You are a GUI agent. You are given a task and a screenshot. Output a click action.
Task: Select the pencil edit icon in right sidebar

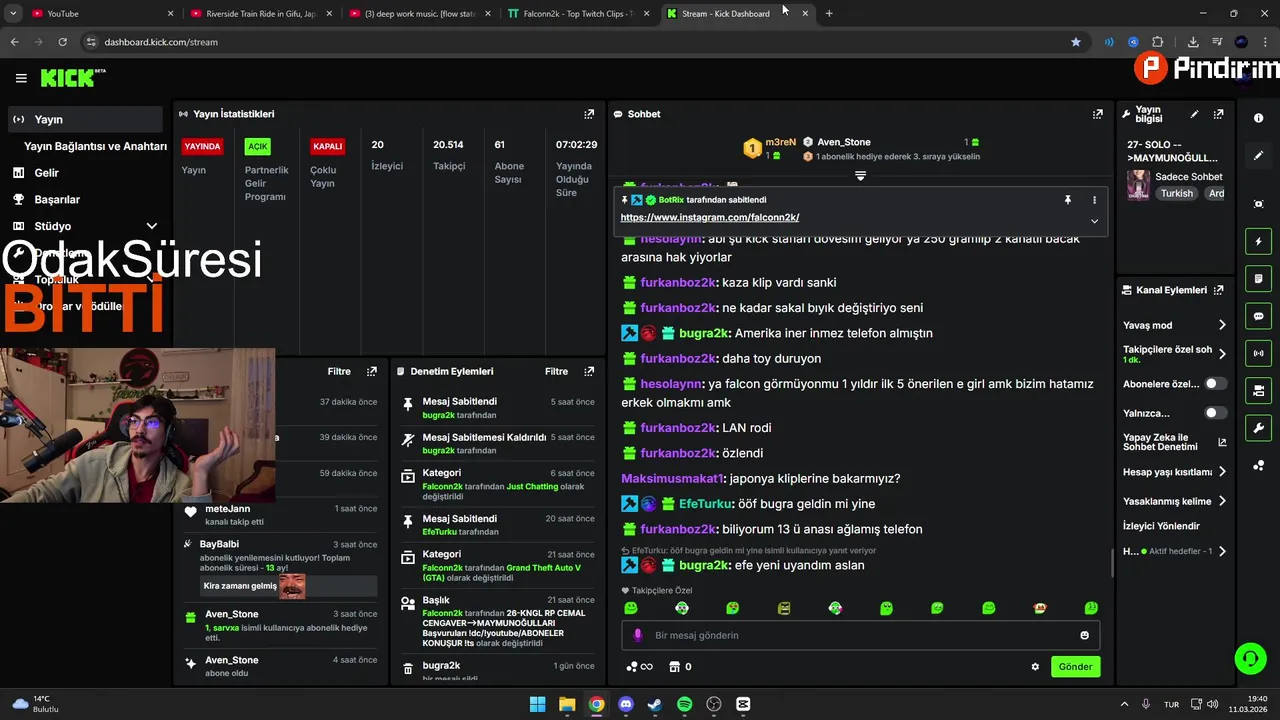1258,156
